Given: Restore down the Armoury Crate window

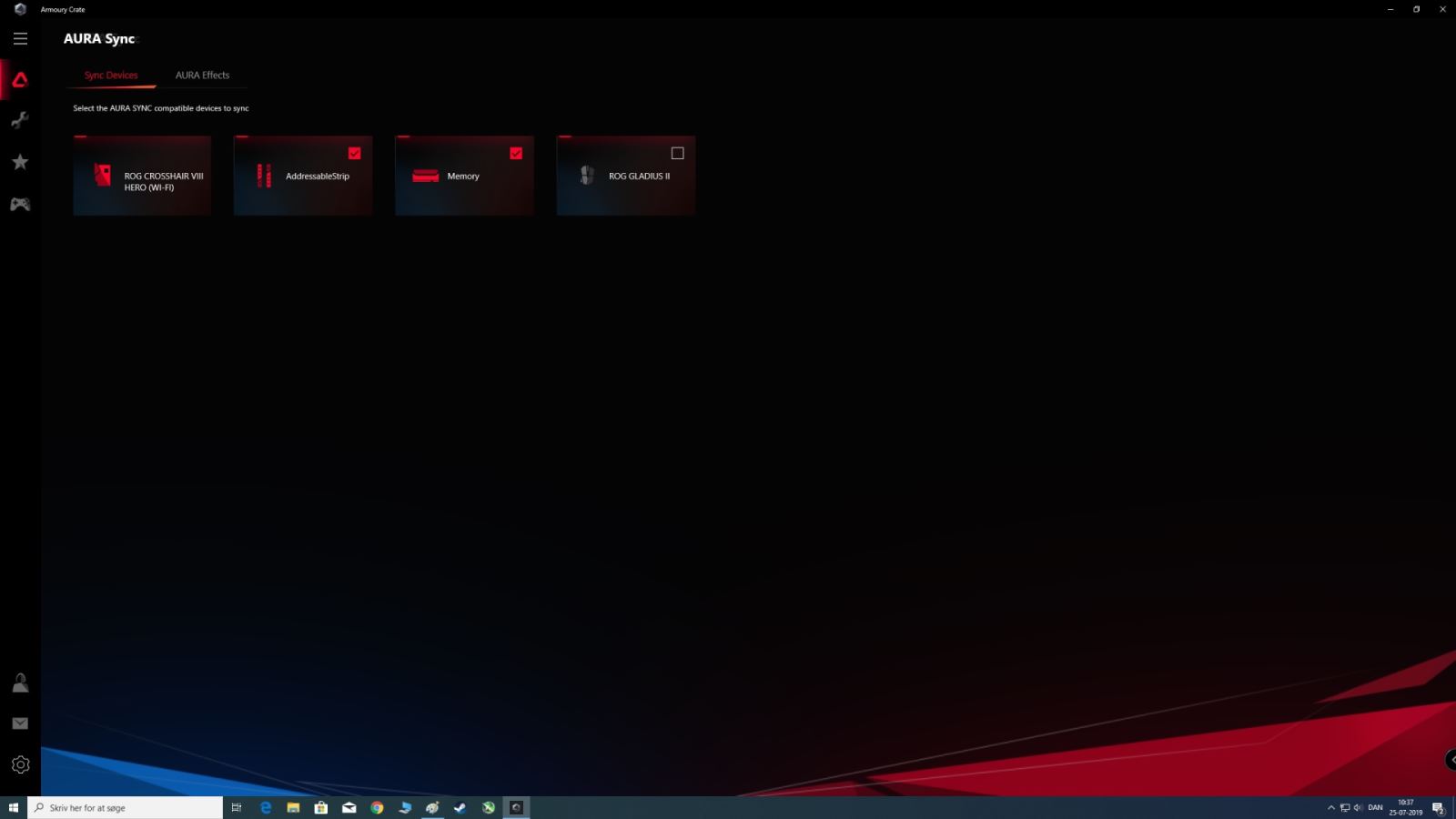Looking at the screenshot, I should tap(1417, 9).
